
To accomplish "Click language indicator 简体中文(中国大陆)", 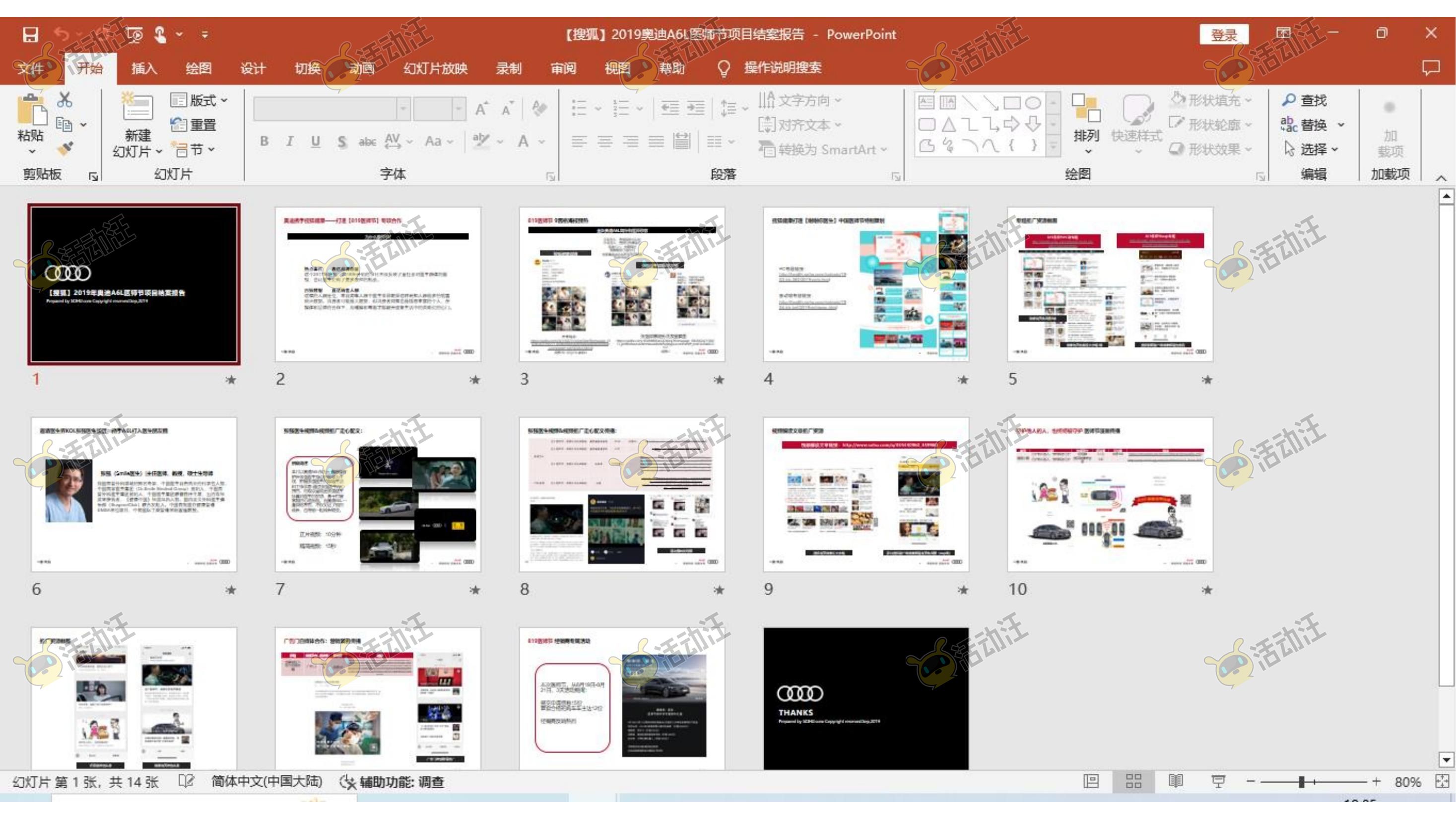I will point(266,782).
